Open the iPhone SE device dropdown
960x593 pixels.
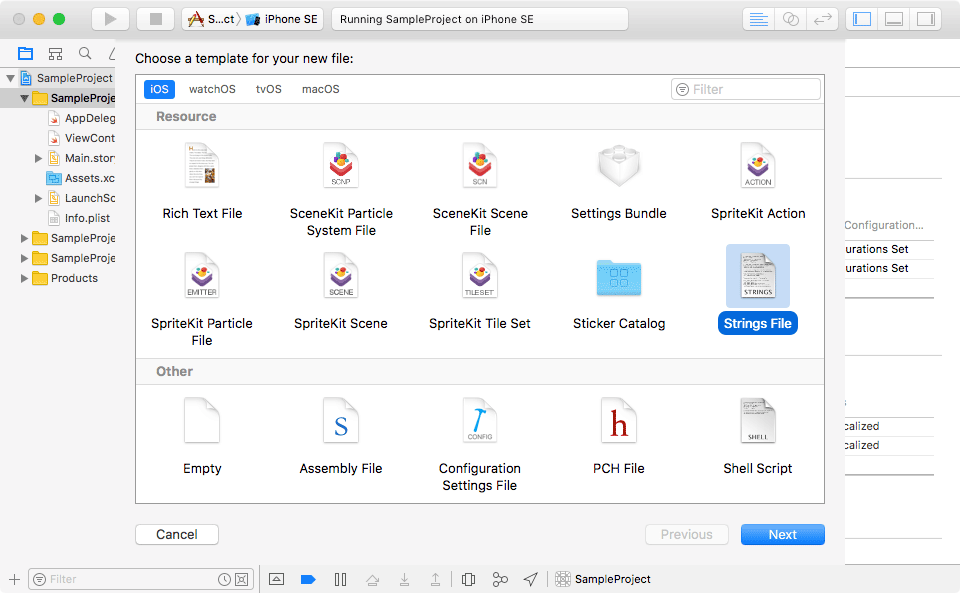click(282, 19)
